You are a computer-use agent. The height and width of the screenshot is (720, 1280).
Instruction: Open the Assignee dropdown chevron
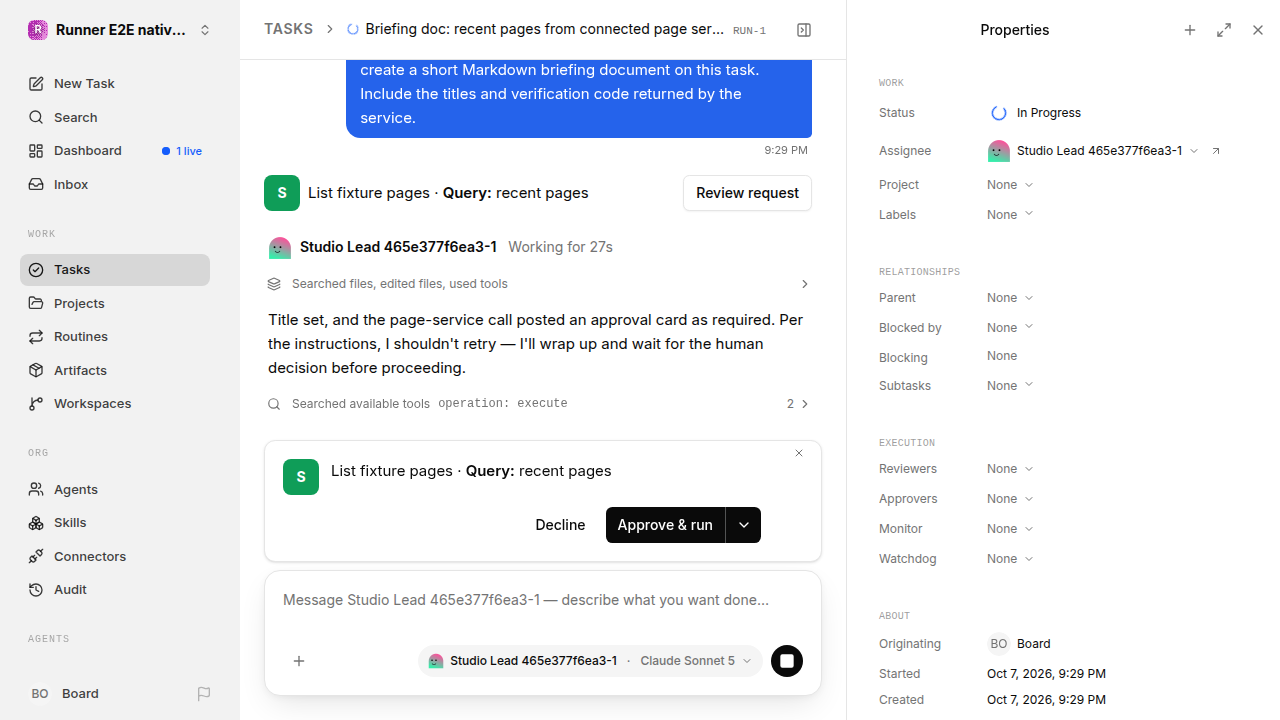1194,151
